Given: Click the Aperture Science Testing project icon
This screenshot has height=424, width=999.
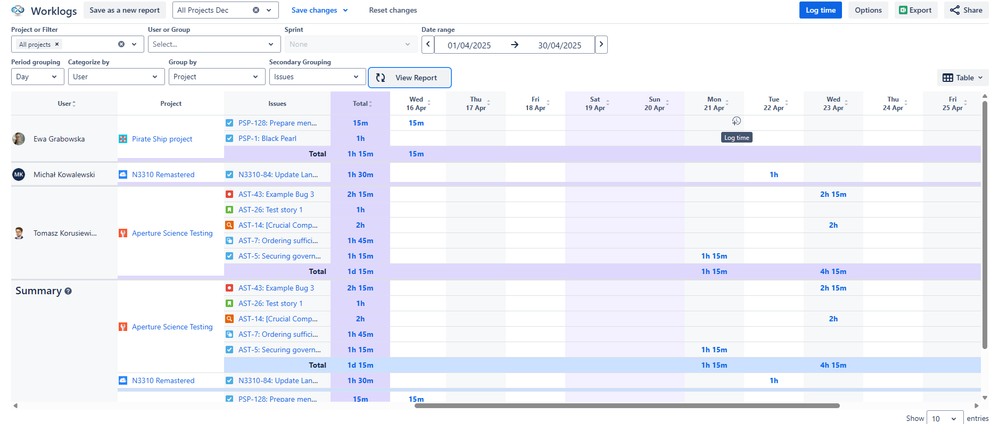Looking at the screenshot, I should [123, 233].
